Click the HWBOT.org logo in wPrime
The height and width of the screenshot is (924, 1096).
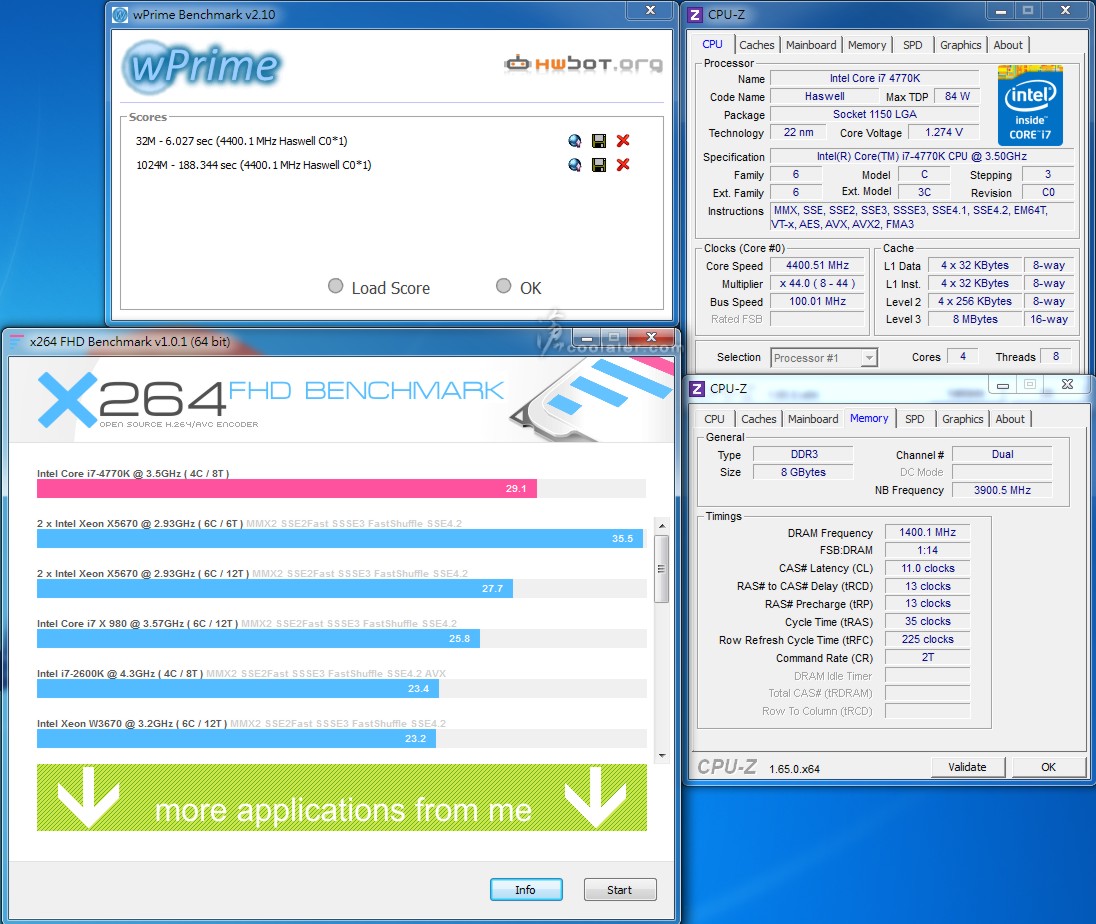583,64
